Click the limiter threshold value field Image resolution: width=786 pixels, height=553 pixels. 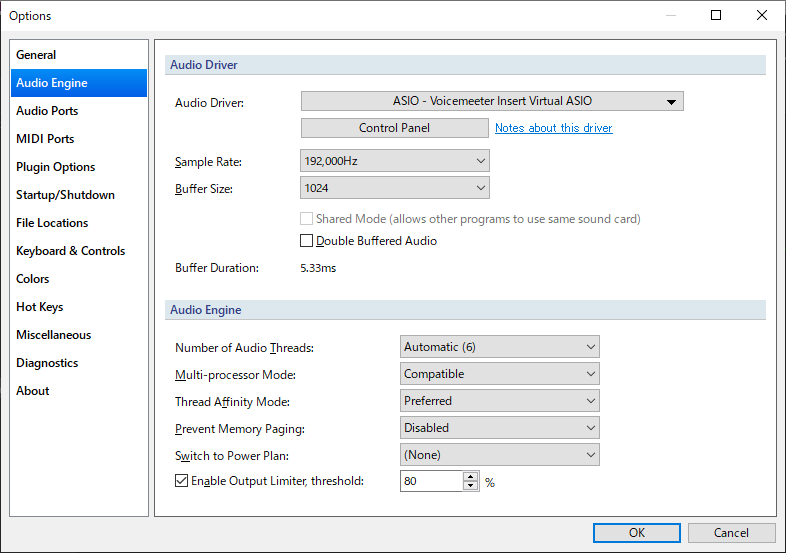click(x=430, y=481)
